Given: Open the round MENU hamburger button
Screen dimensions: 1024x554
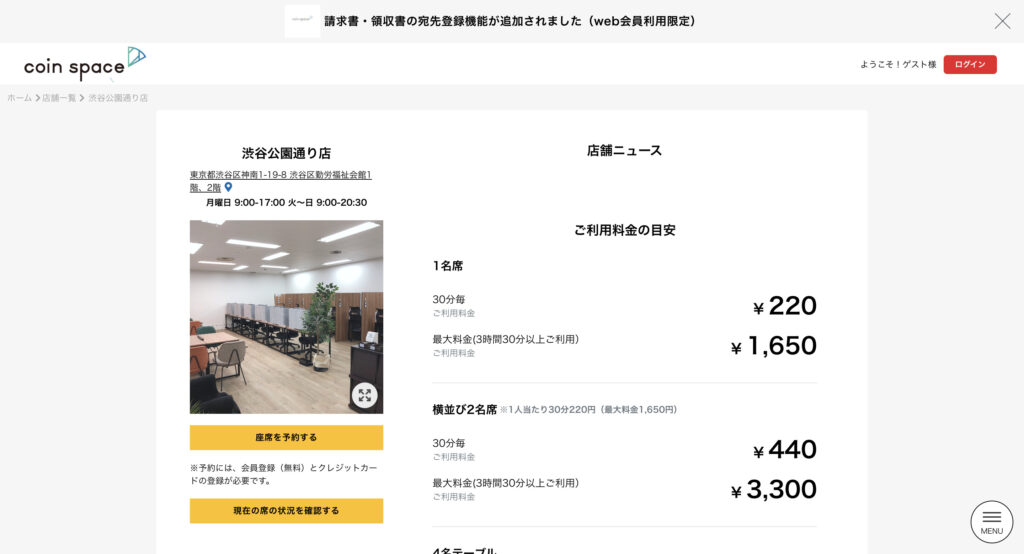Looking at the screenshot, I should tap(991, 522).
